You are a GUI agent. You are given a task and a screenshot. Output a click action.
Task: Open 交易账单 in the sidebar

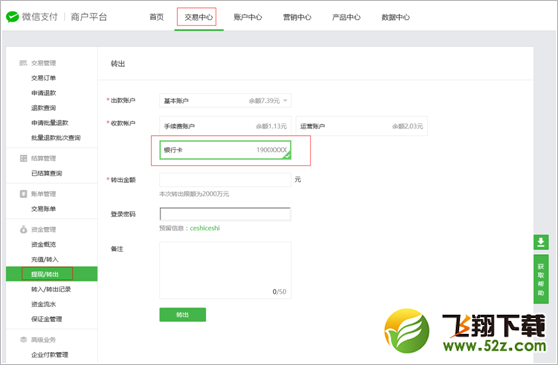click(43, 209)
